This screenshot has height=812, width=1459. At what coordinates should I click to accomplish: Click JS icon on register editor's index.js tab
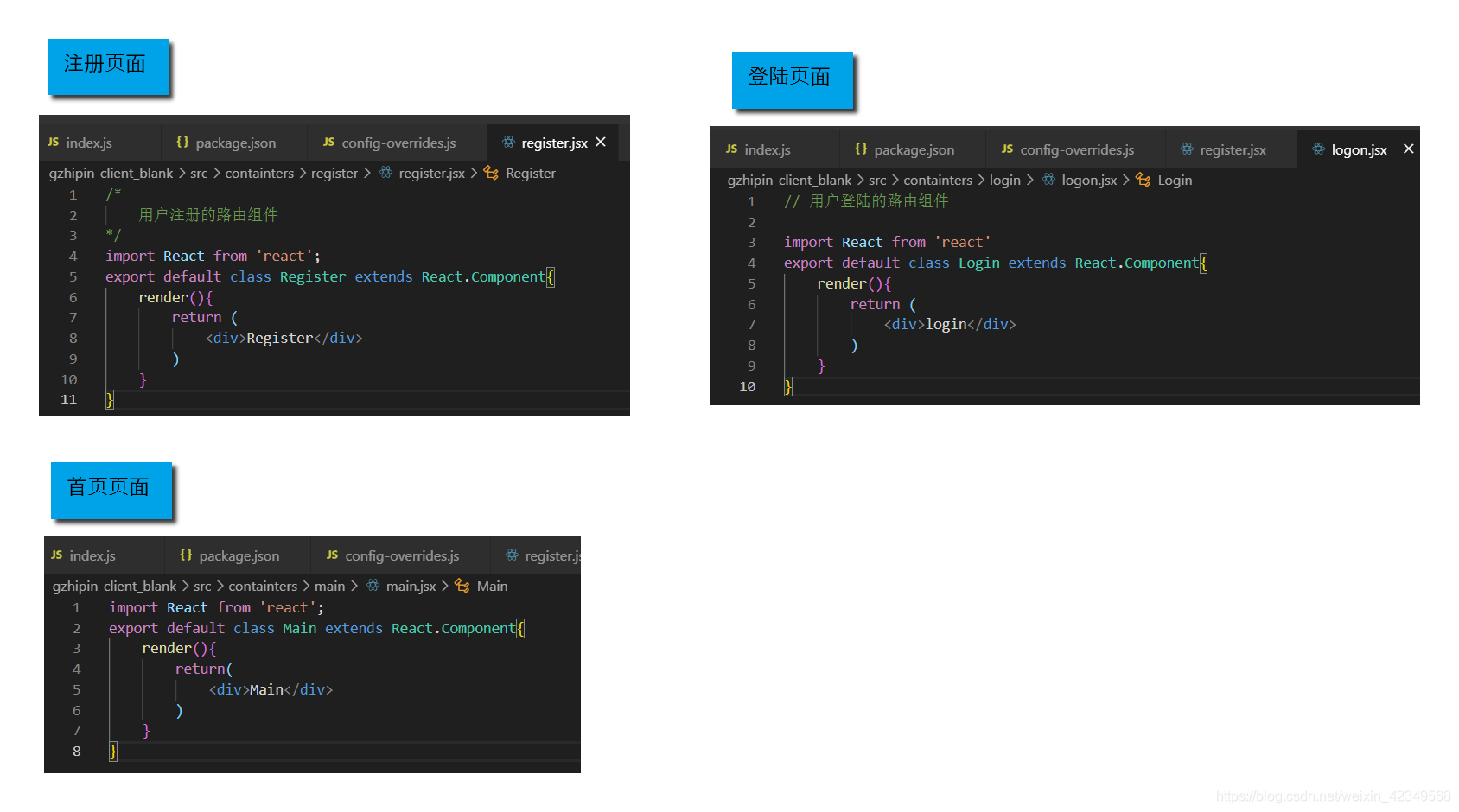pos(54,142)
